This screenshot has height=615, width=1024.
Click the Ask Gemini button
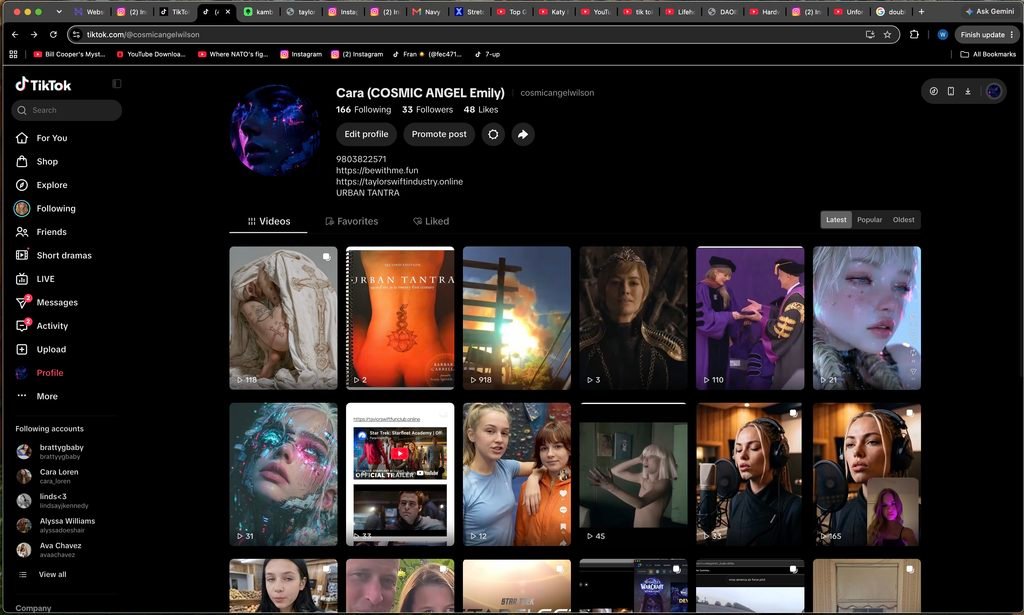point(989,12)
